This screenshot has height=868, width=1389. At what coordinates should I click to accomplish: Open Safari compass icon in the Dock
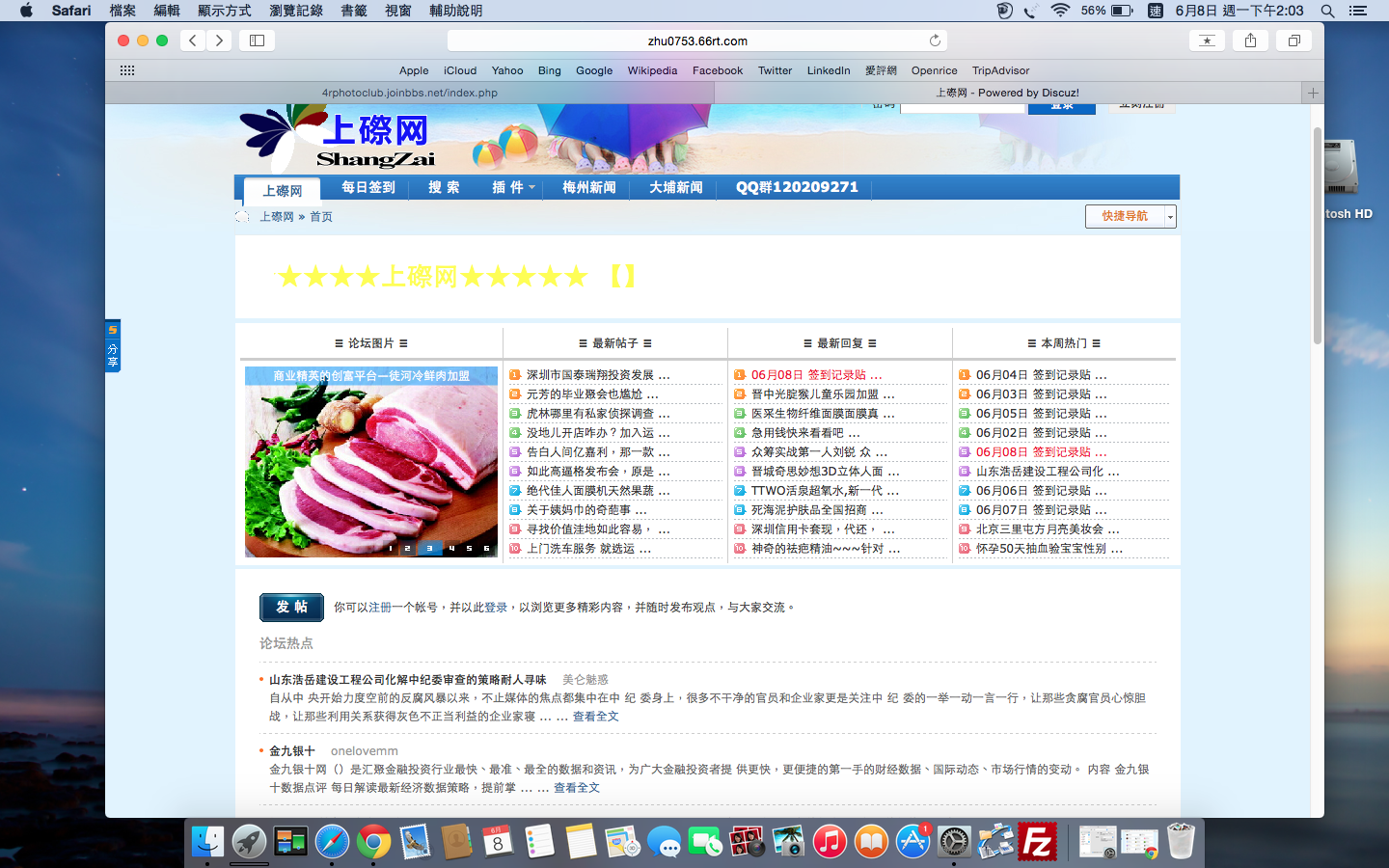pyautogui.click(x=332, y=842)
